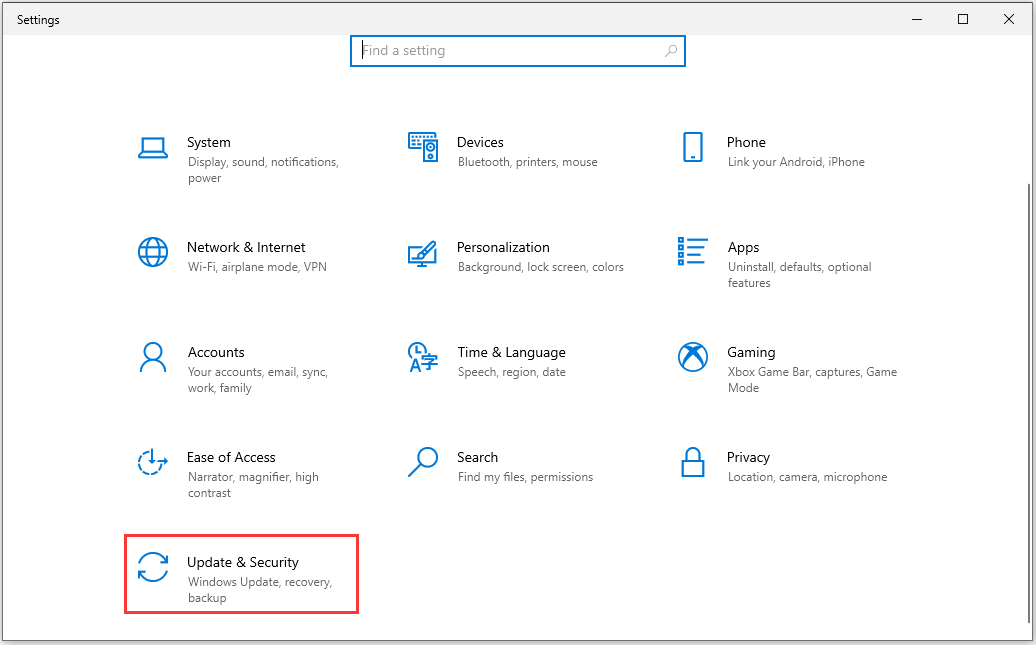Screen dimensions: 1036x645
Task: Click "Speech, region, date" text
Action: [511, 372]
